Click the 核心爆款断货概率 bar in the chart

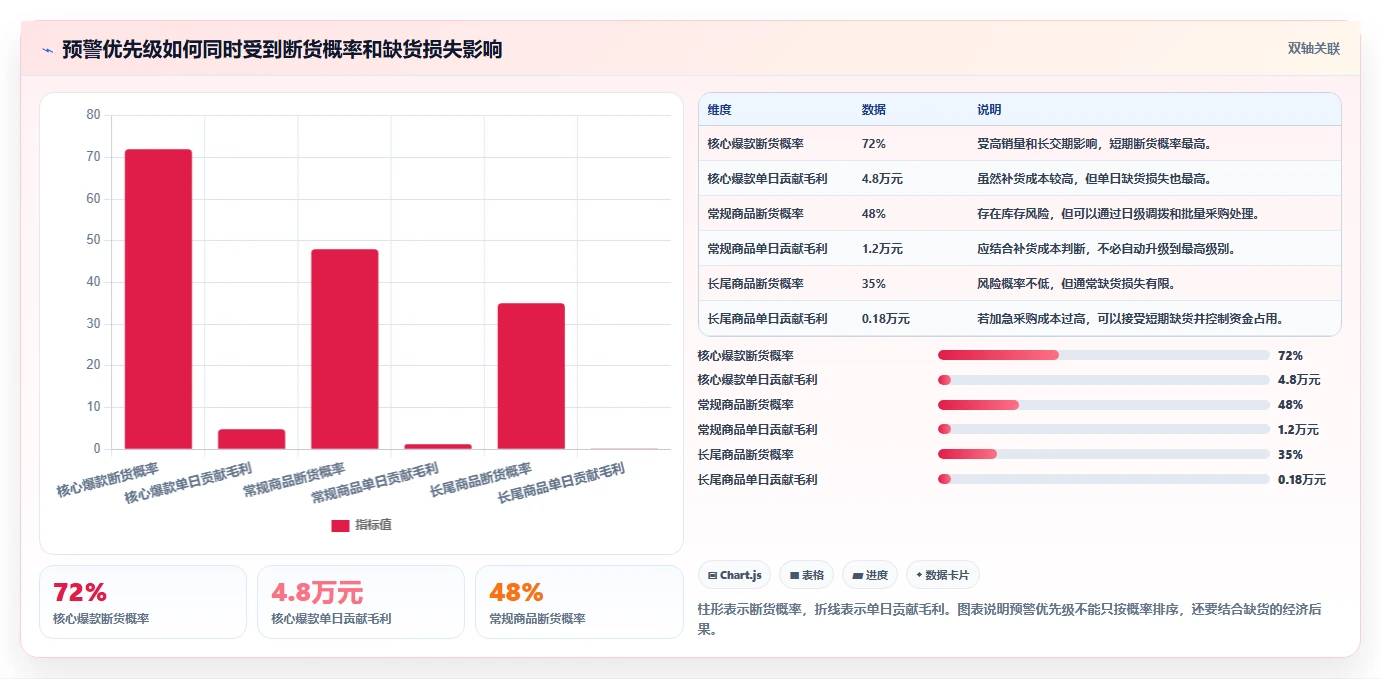[x=158, y=299]
